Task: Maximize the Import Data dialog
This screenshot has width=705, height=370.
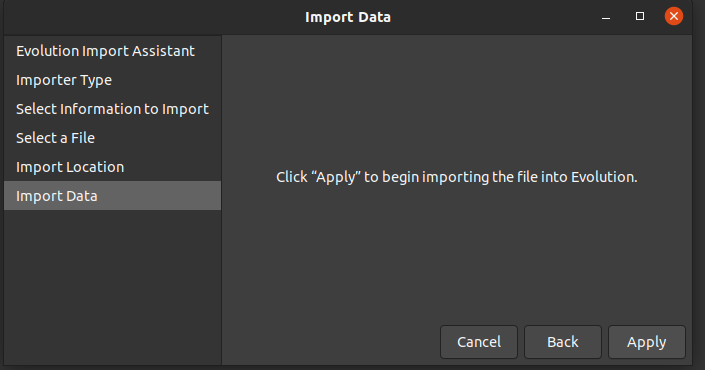Action: pos(640,16)
